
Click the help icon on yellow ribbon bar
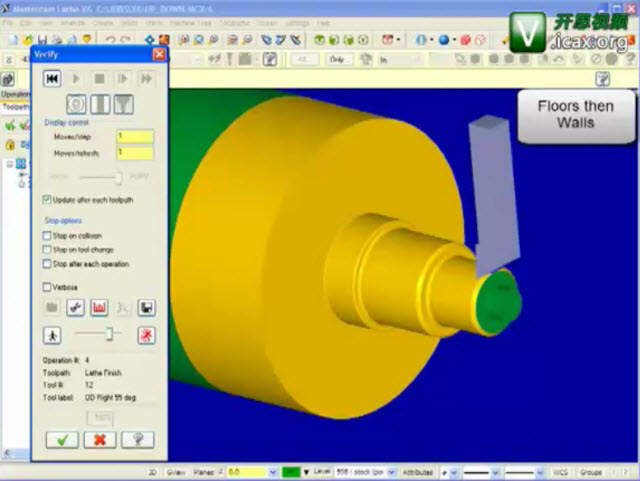tap(603, 78)
